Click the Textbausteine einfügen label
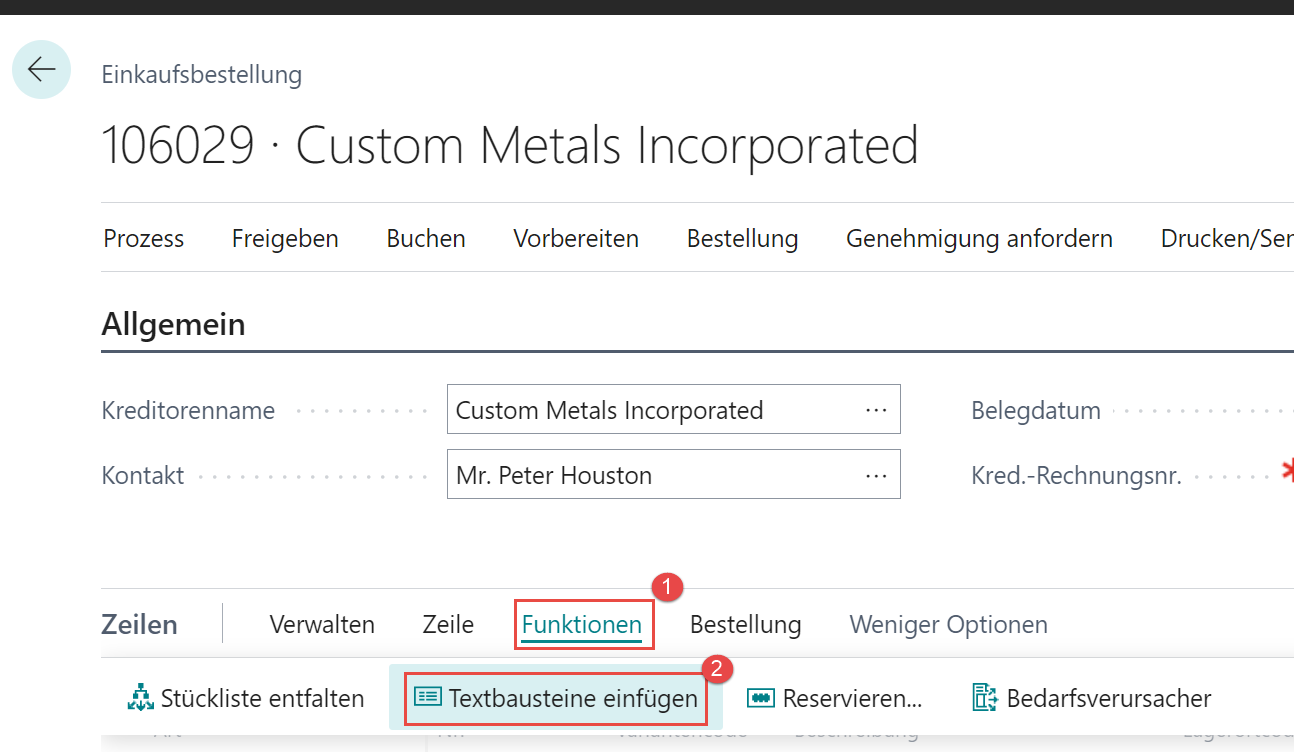The height and width of the screenshot is (752, 1294). point(574,698)
